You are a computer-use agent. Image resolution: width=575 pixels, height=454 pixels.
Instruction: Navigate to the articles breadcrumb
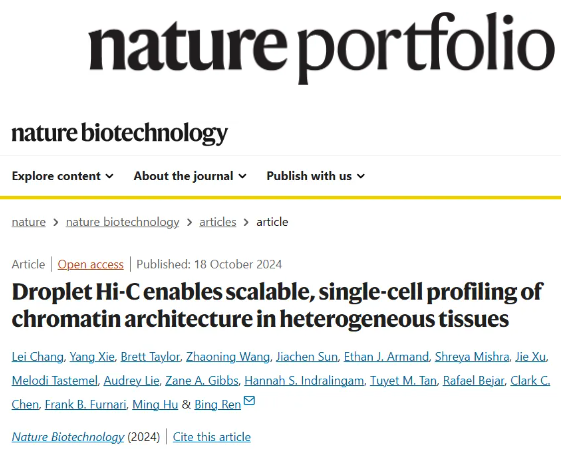tap(218, 222)
